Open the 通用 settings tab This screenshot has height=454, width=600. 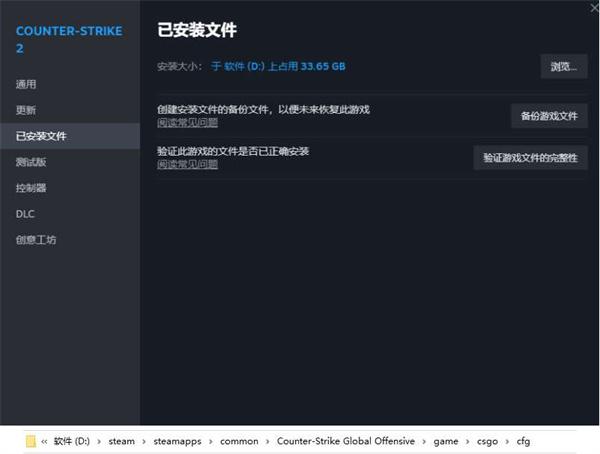tap(26, 84)
